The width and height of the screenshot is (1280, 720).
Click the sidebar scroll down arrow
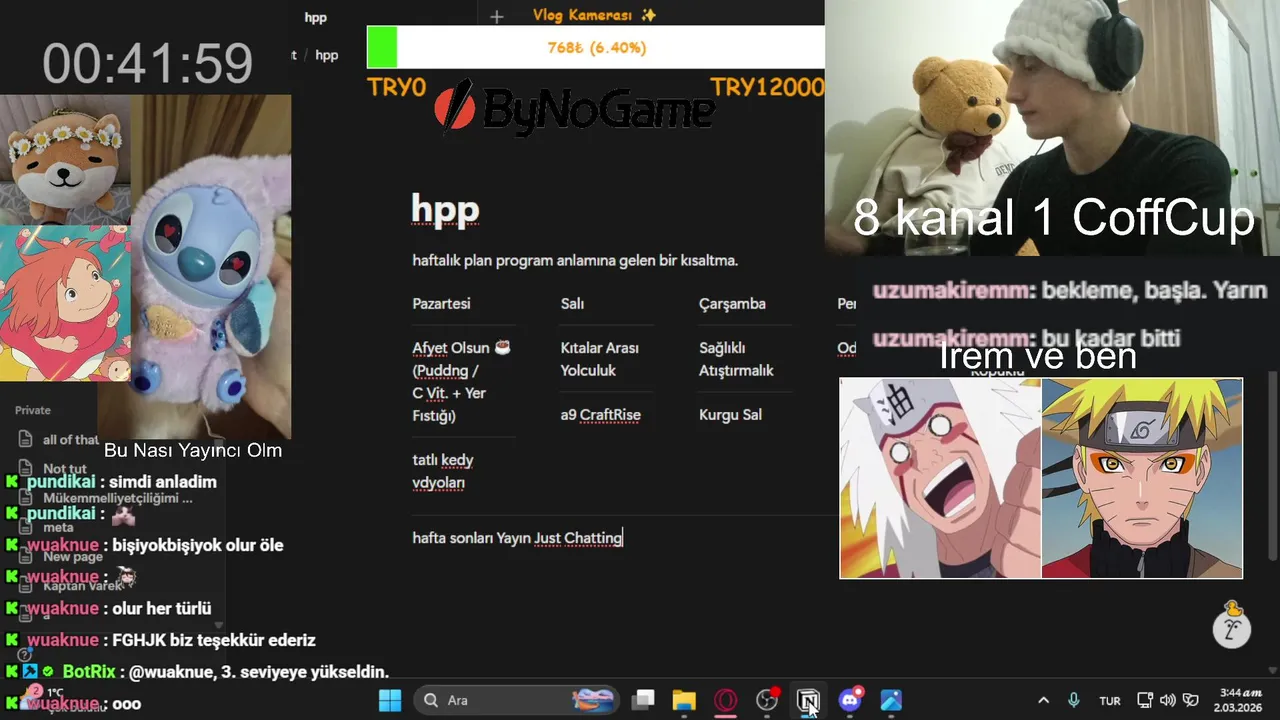tap(219, 625)
